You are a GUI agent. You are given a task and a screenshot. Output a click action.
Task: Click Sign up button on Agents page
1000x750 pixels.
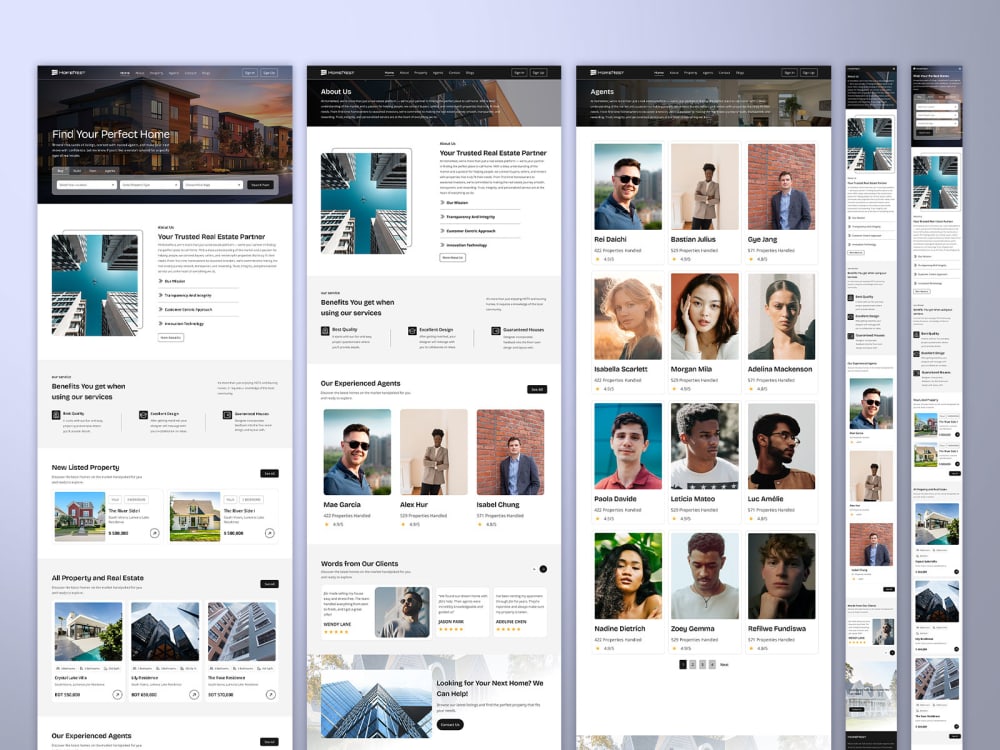coord(809,73)
